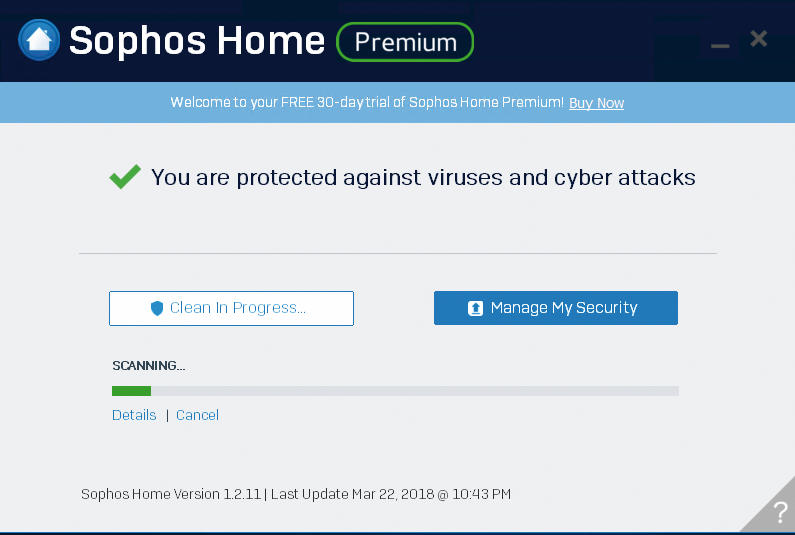
Task: Click the free trial welcome banner text
Action: (367, 102)
